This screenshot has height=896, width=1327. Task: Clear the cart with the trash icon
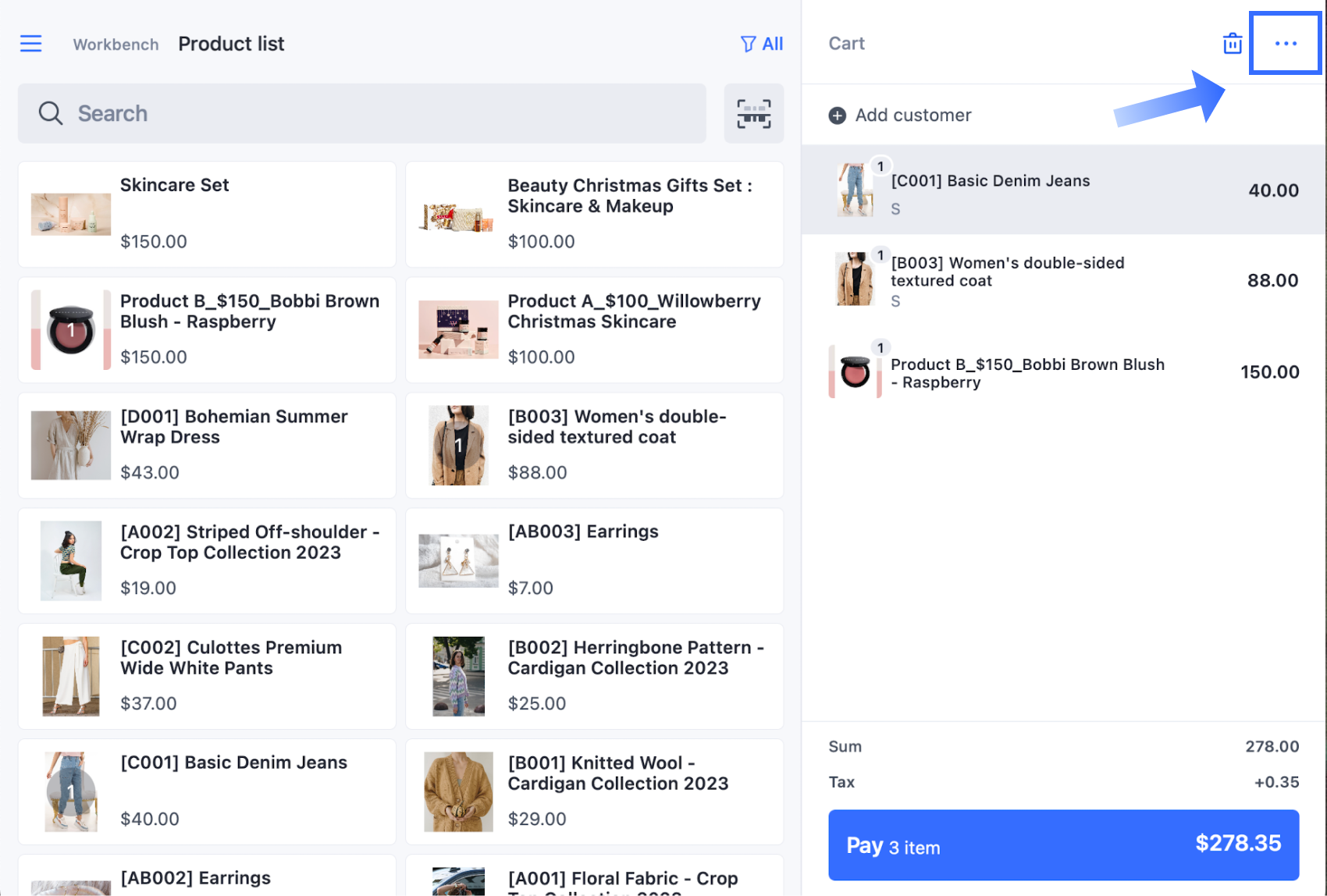(x=1233, y=44)
